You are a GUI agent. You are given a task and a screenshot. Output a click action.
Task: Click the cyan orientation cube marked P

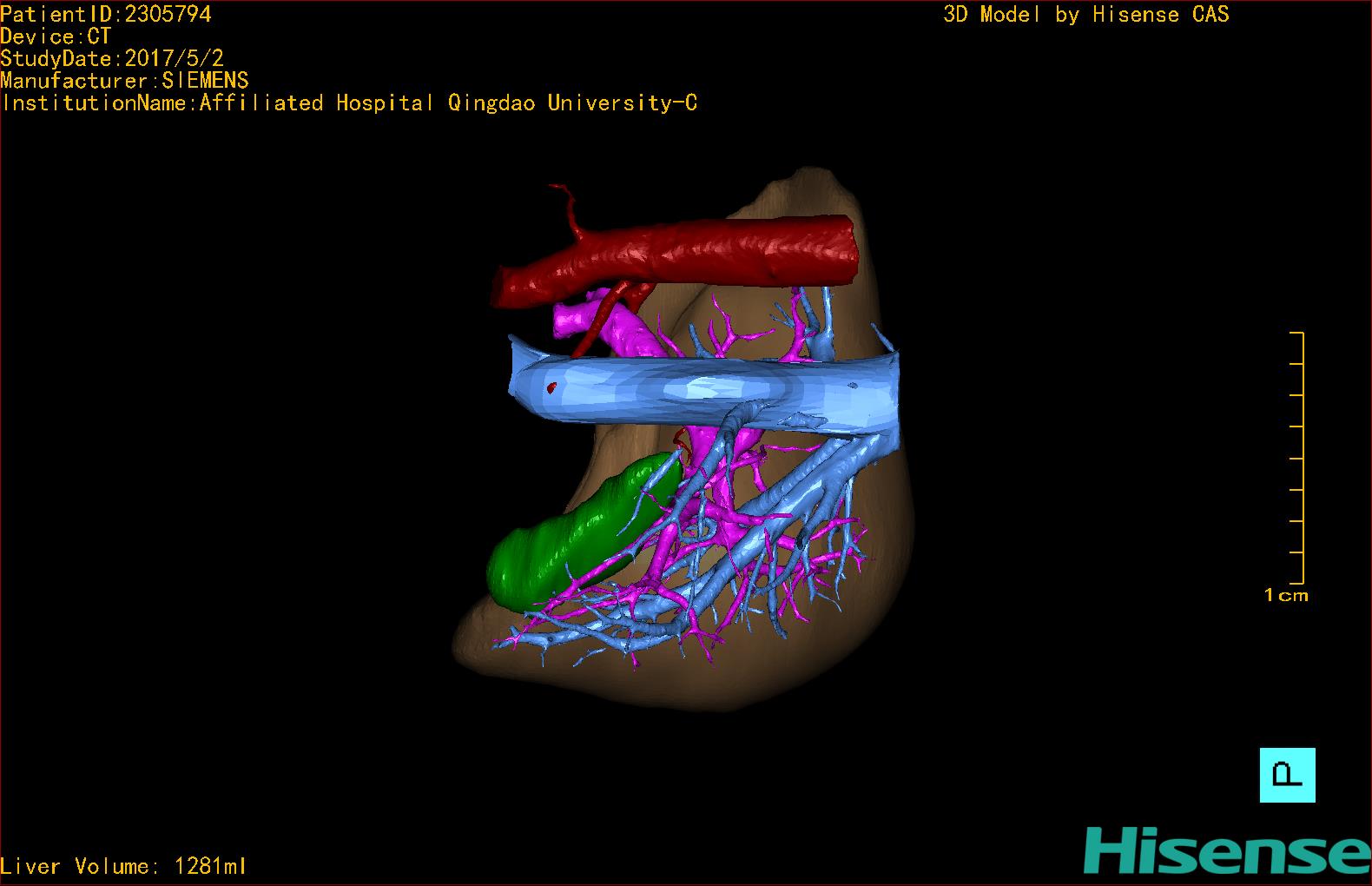click(1287, 775)
